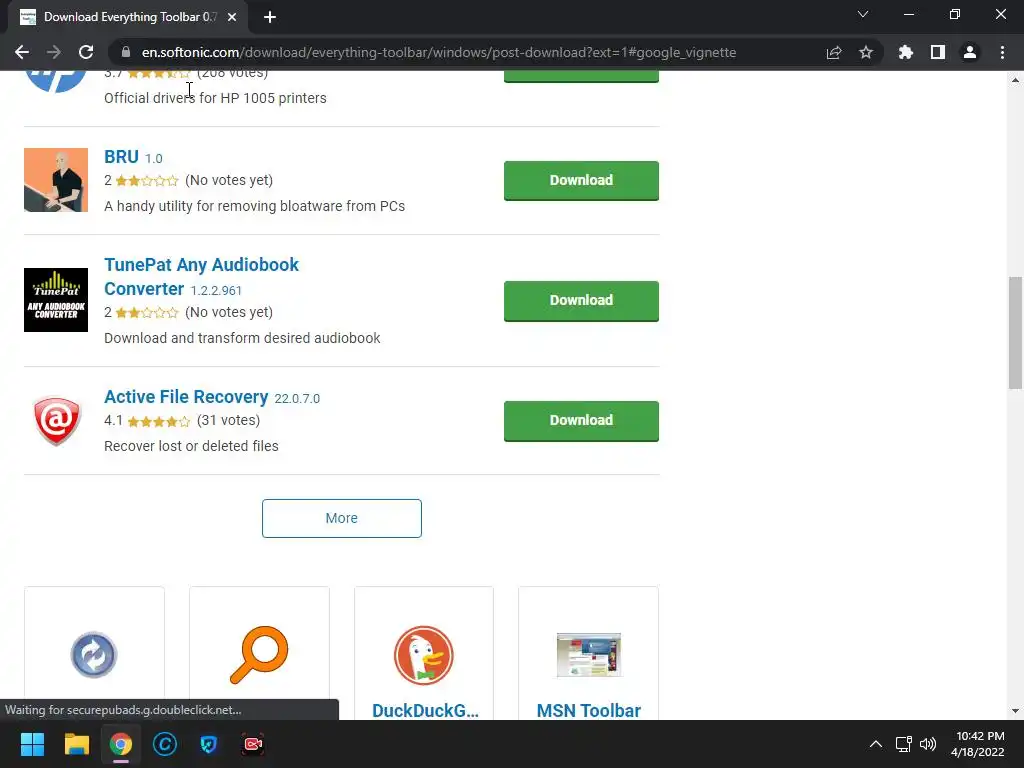Click the scrollbar down arrow
Screen dimensions: 1024x768
pyautogui.click(x=1015, y=711)
